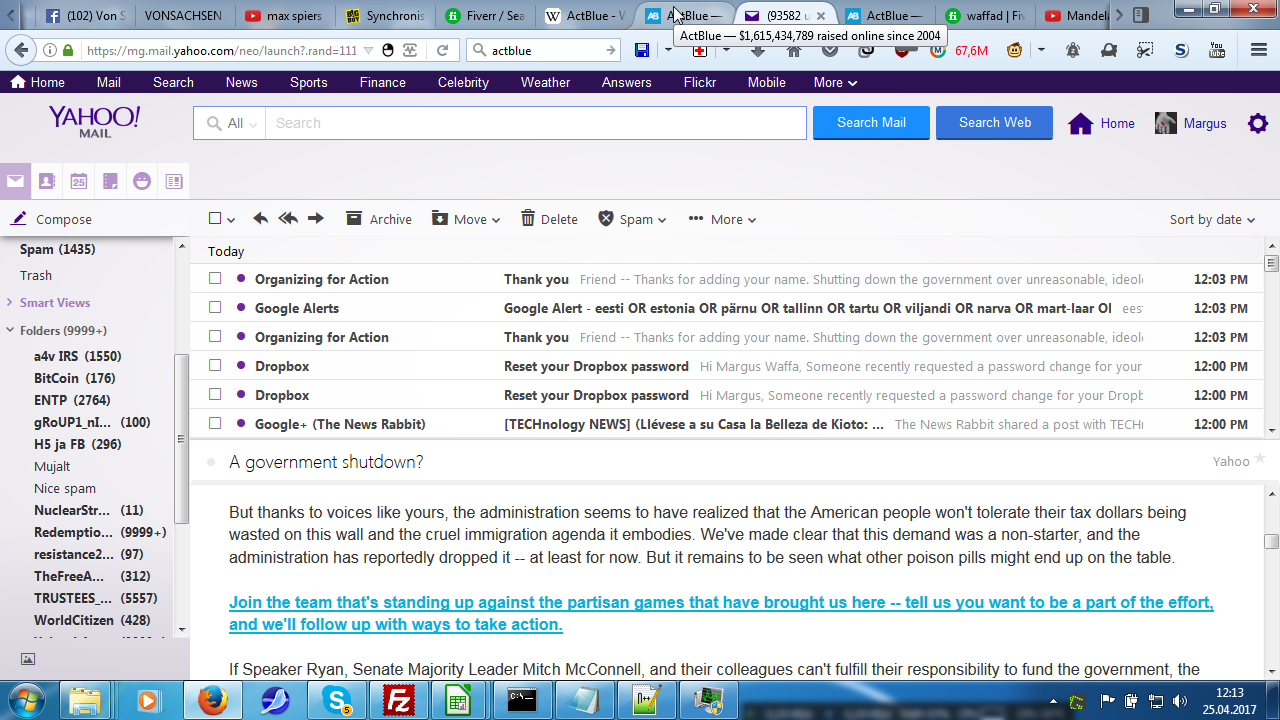This screenshot has height=720, width=1280.
Task: Check the 'Hi Margus Waffa' Dropbox email checkbox
Action: tap(215, 365)
